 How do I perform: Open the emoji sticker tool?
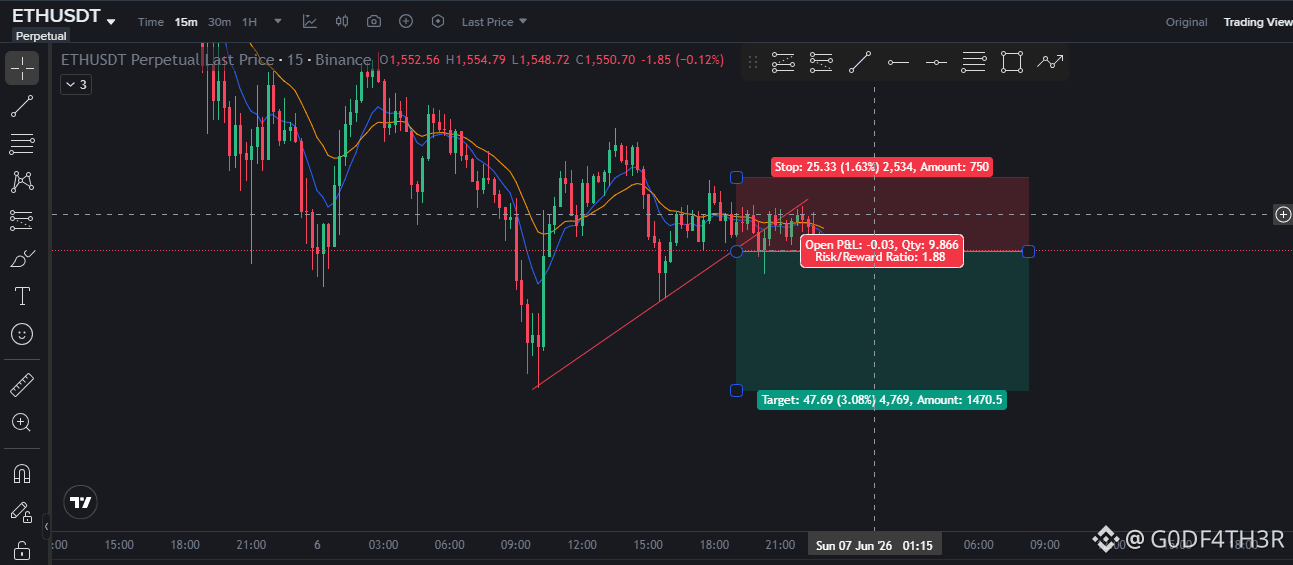(x=22, y=334)
